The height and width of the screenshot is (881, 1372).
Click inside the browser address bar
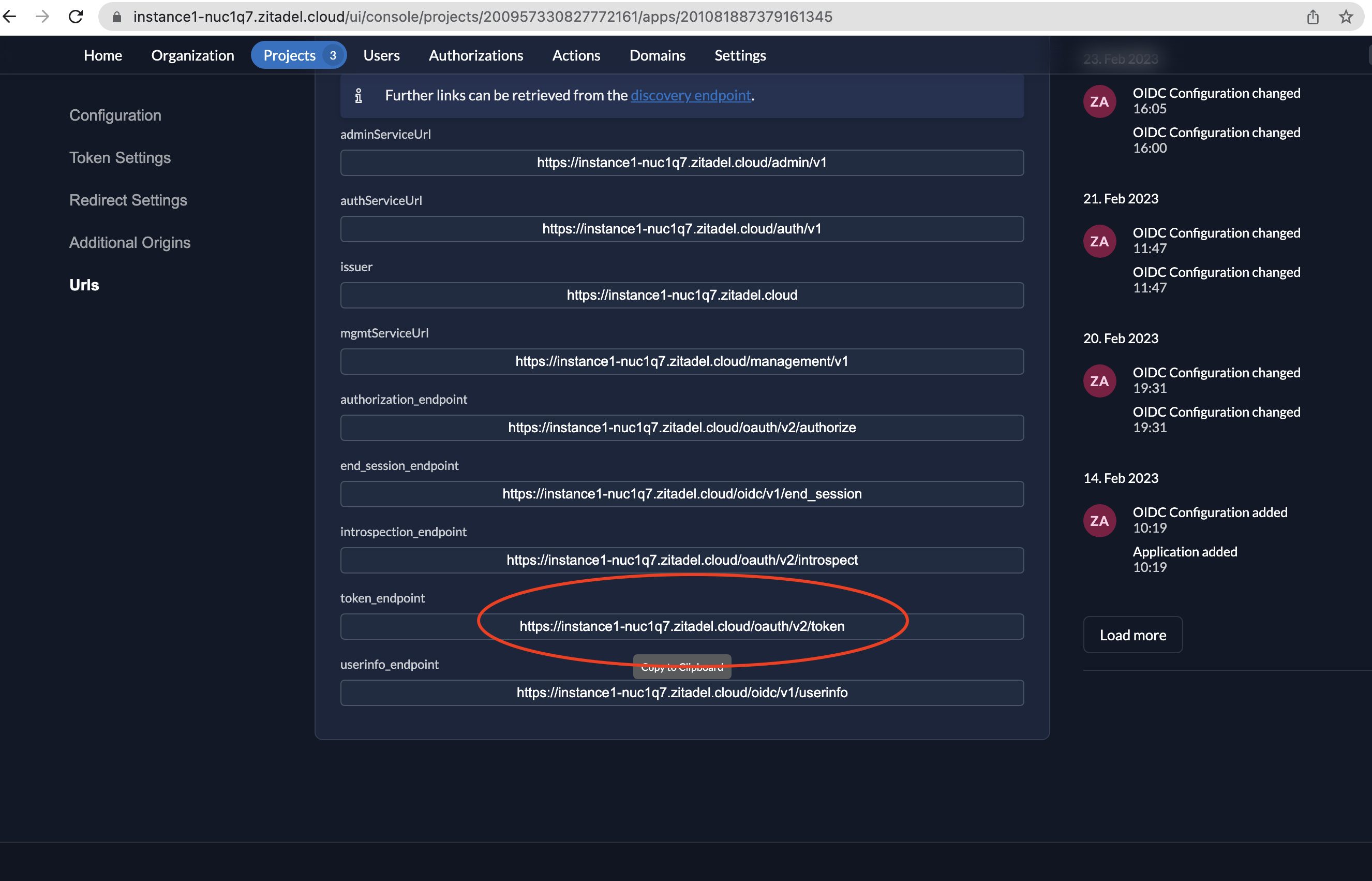[482, 17]
